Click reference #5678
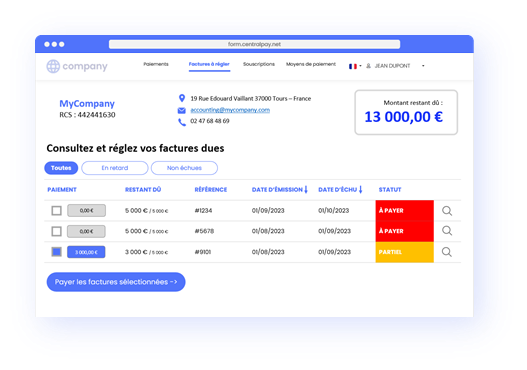 point(204,231)
